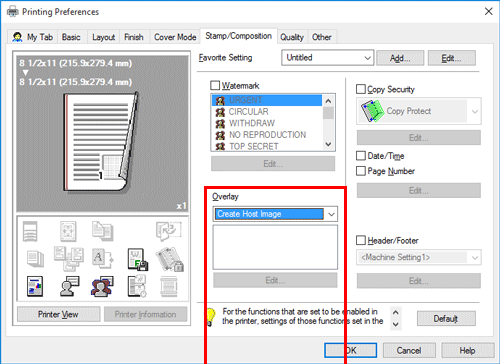Expand the Machine Setting1 dropdown
The image size is (500, 364).
click(x=419, y=257)
